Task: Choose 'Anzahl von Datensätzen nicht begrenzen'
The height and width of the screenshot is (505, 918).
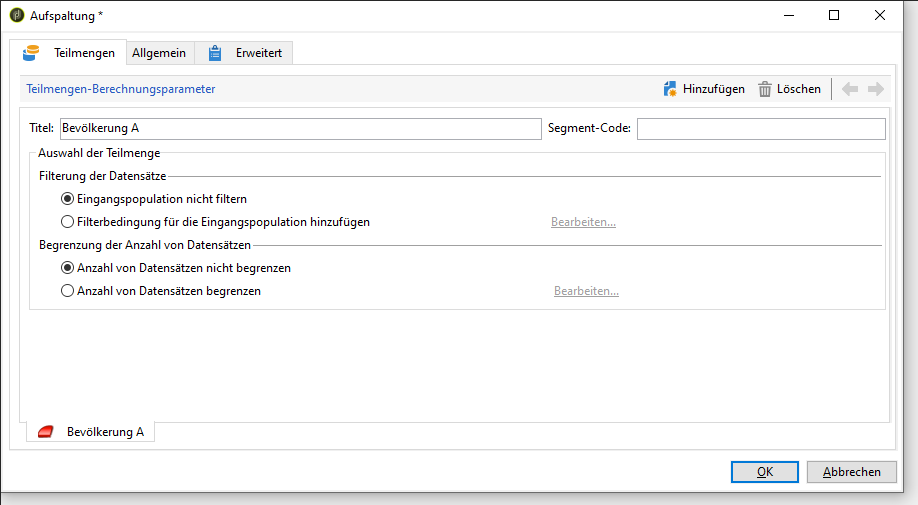Action: coord(68,268)
